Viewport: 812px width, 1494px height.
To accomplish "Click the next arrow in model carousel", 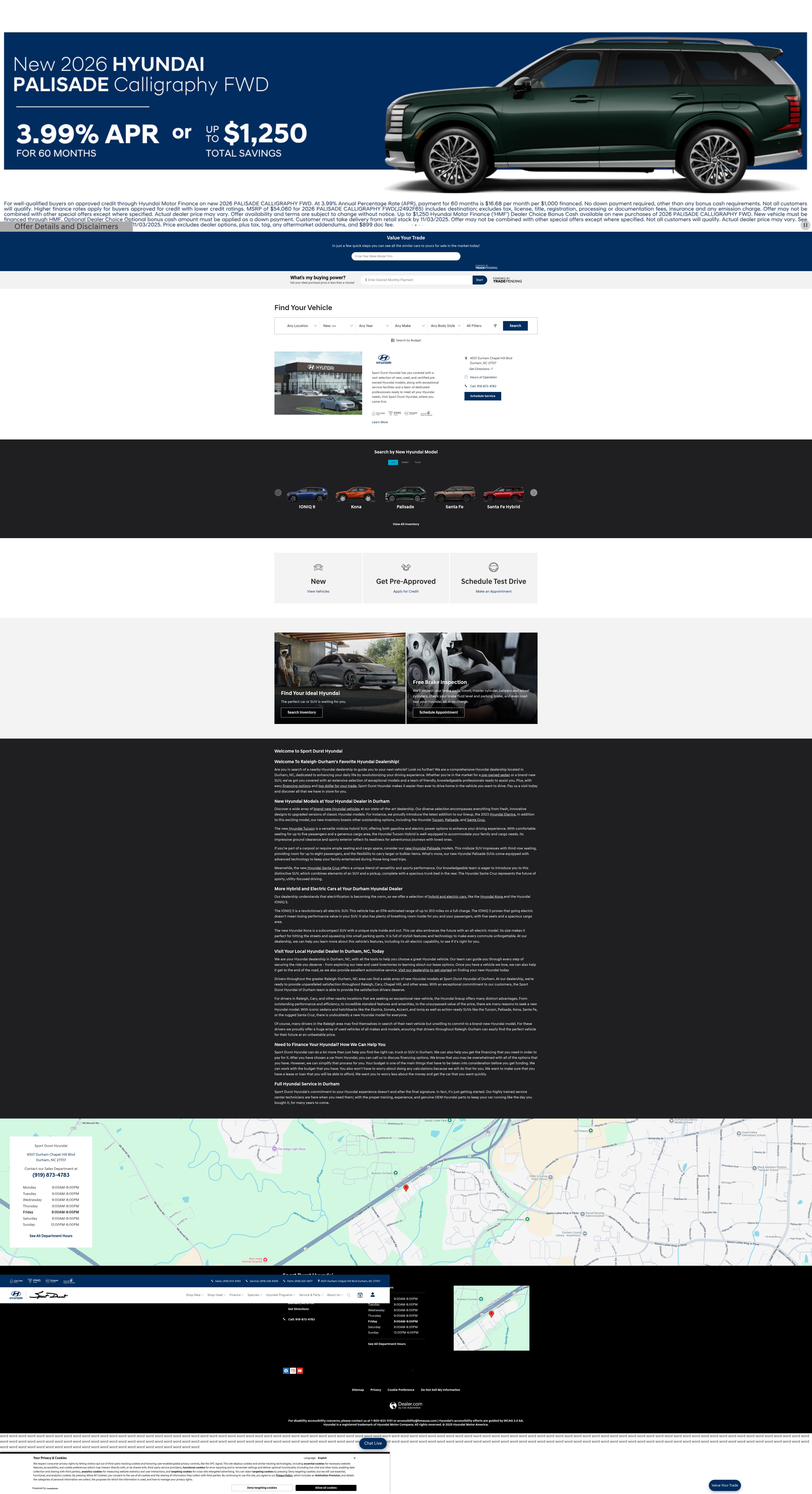I will (x=534, y=493).
